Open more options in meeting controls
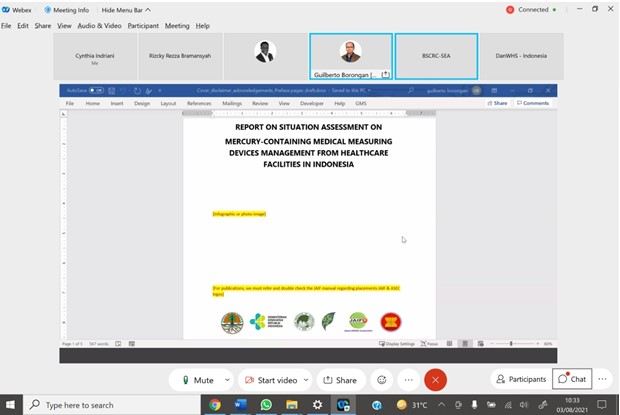This screenshot has width=620, height=415. 408,380
